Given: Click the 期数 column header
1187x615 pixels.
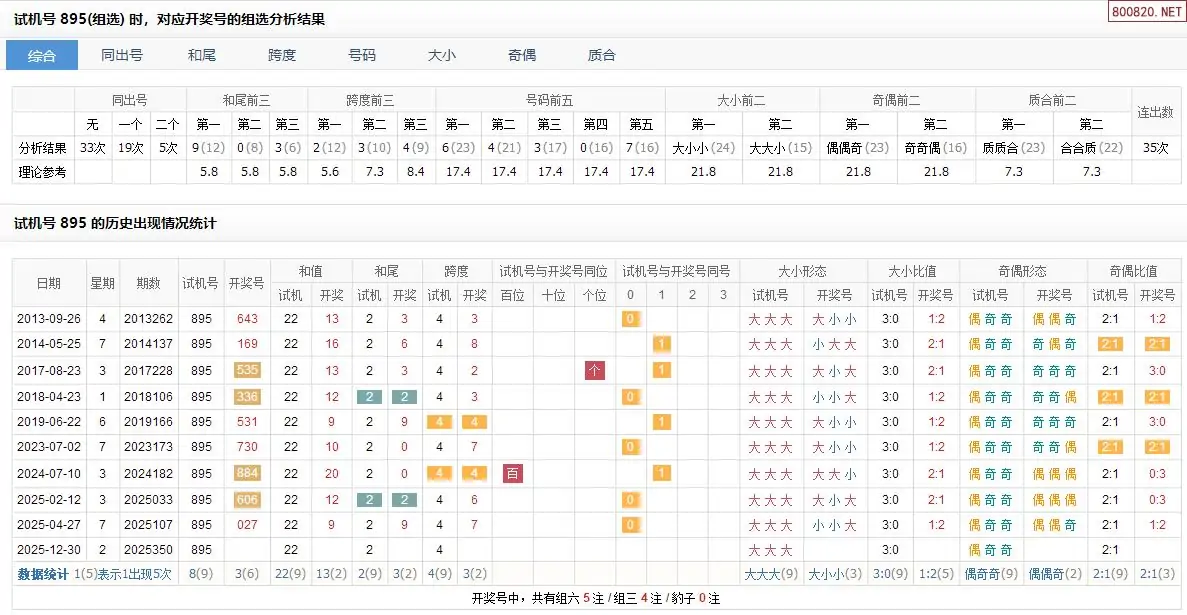Looking at the screenshot, I should (149, 283).
